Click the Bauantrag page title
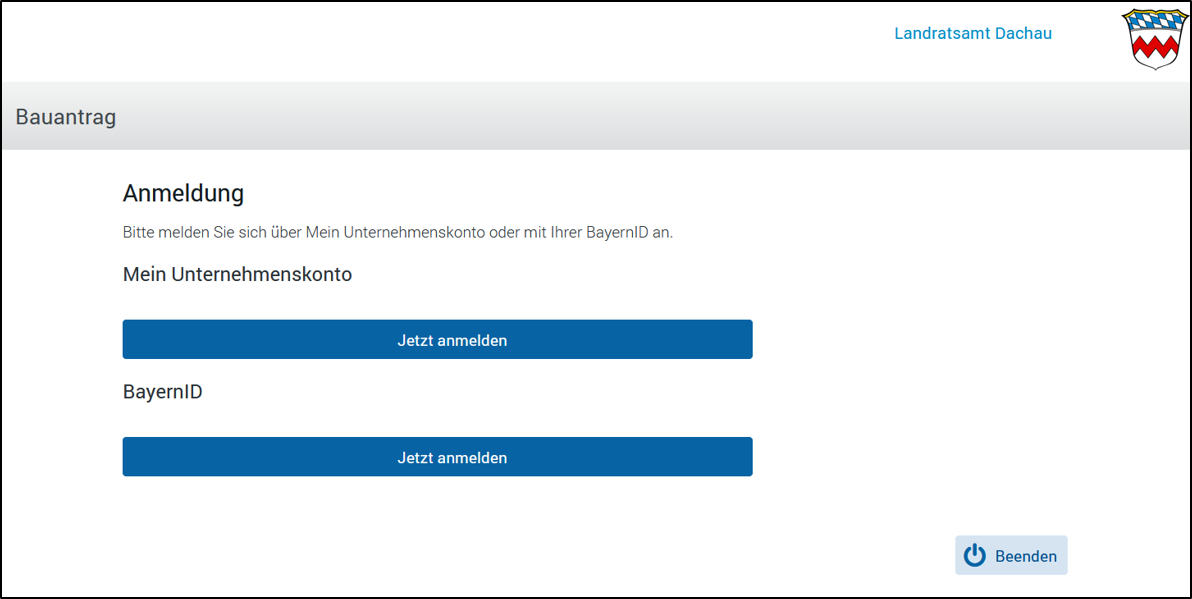 tap(66, 117)
